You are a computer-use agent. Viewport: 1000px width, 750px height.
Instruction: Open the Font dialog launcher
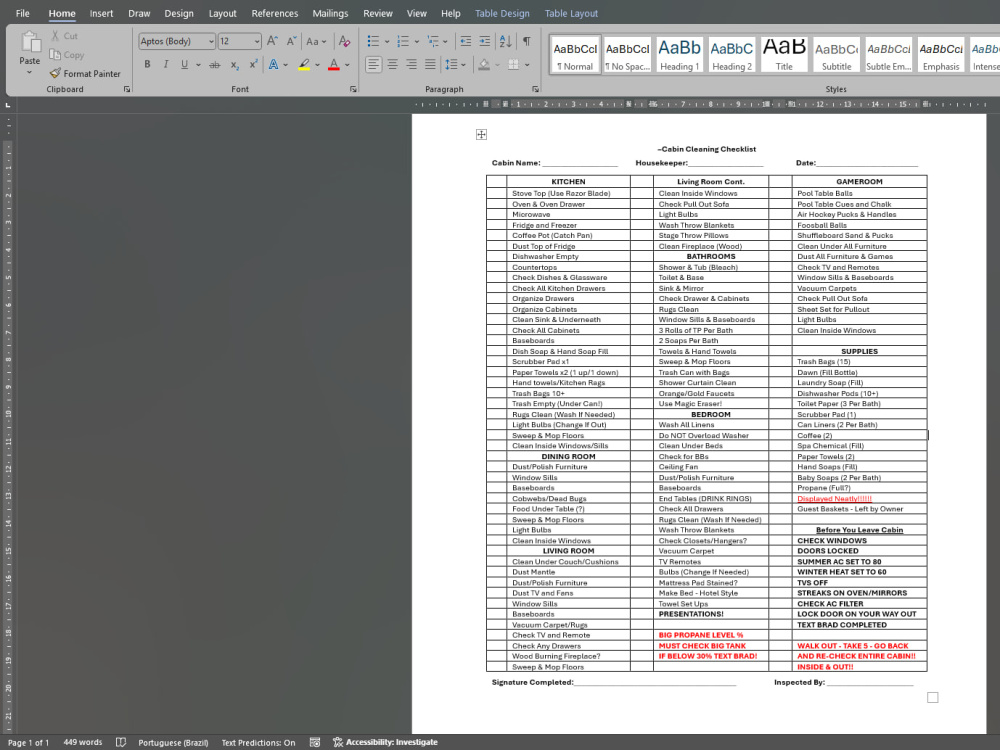coord(353,89)
